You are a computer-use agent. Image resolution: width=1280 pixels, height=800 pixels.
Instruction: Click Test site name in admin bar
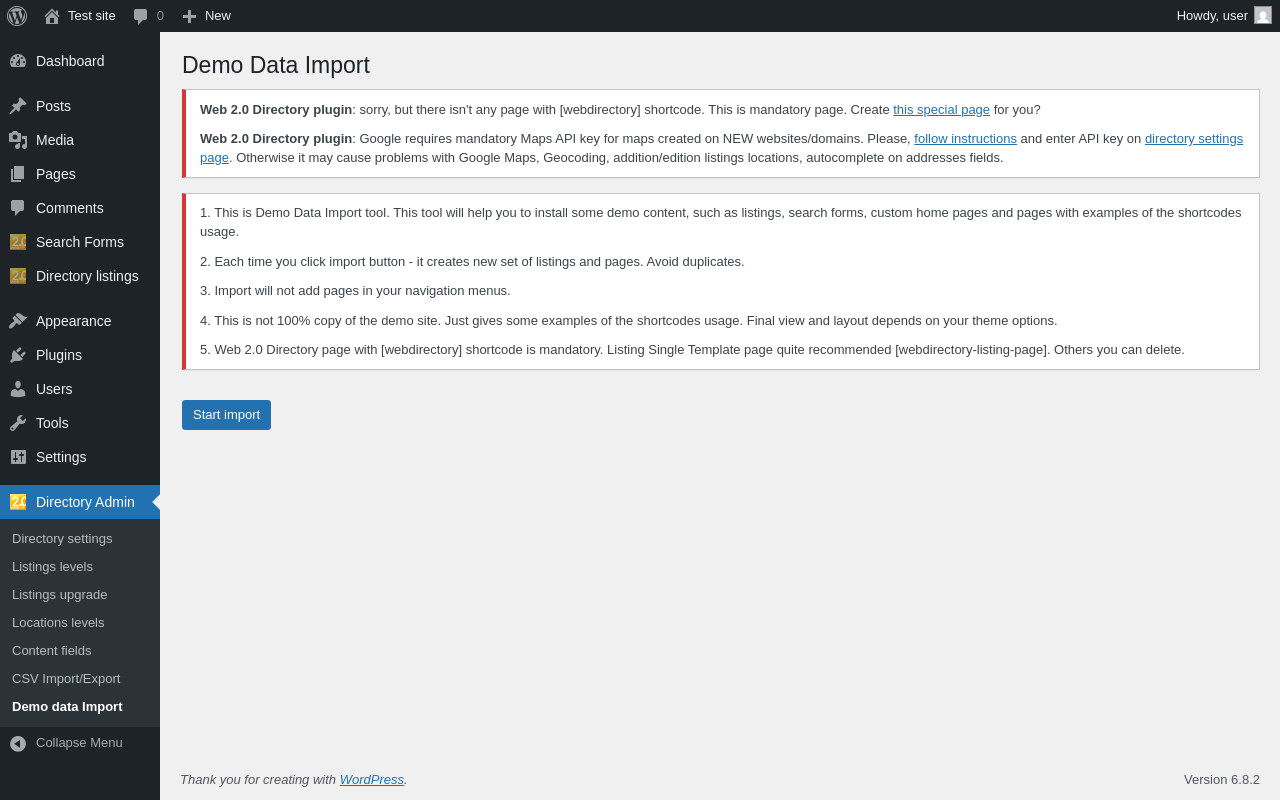click(x=92, y=16)
